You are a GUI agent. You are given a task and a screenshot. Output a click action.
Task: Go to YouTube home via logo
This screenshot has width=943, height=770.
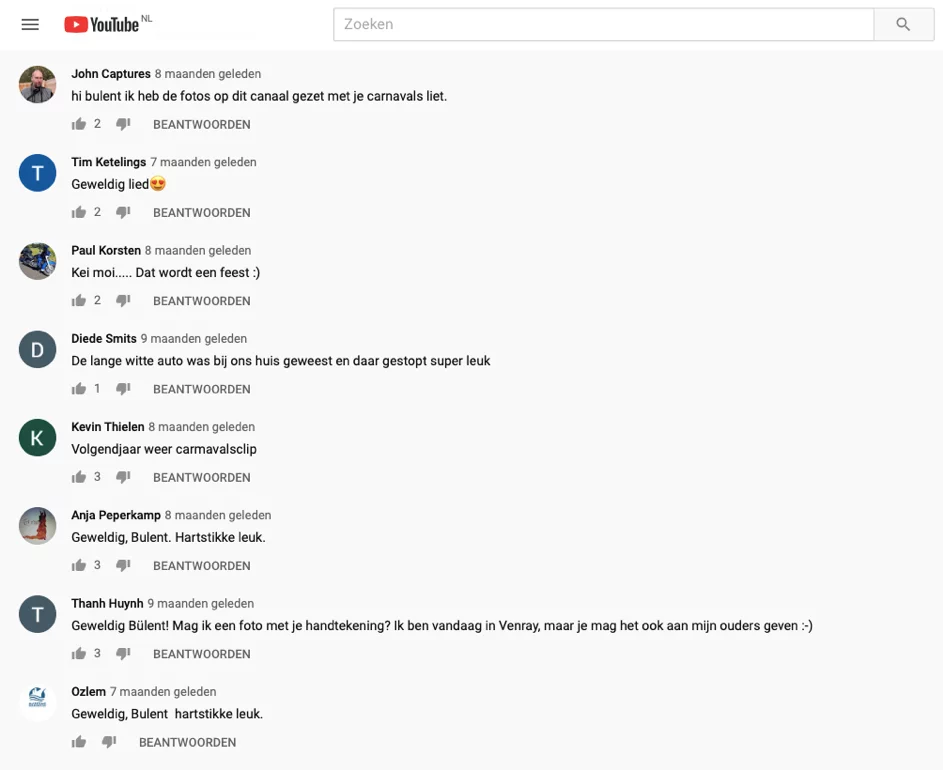[x=102, y=24]
